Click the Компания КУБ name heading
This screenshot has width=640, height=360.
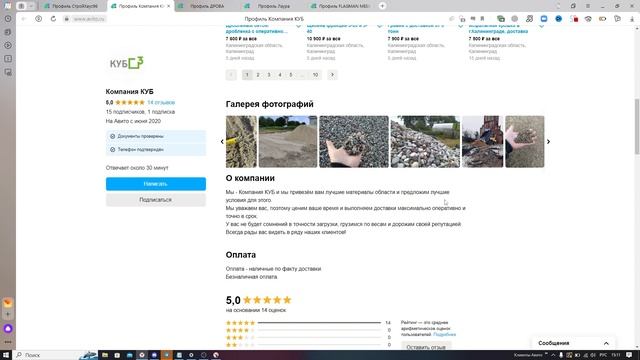pos(129,92)
